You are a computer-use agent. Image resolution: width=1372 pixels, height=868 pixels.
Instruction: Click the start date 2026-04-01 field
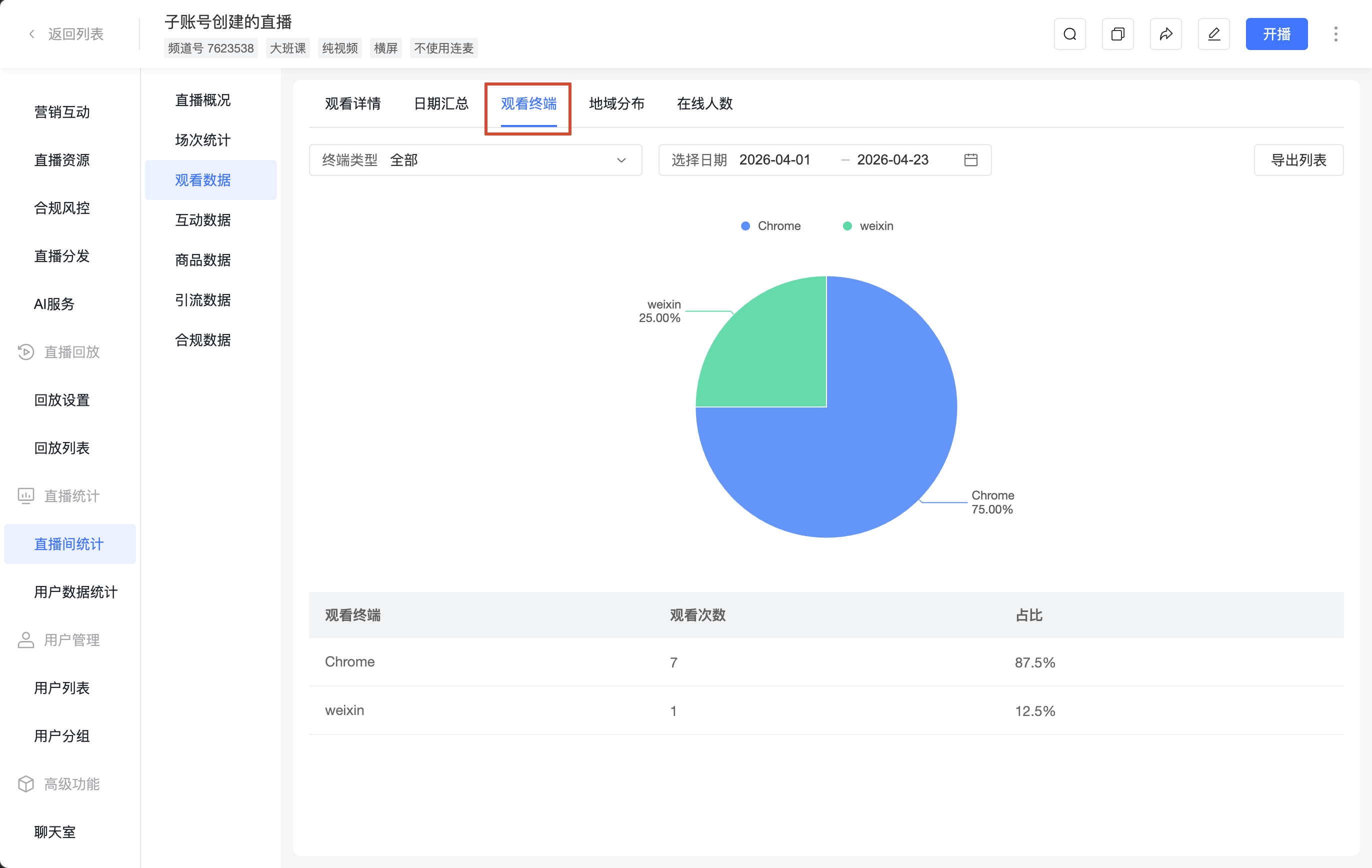[x=775, y=160]
